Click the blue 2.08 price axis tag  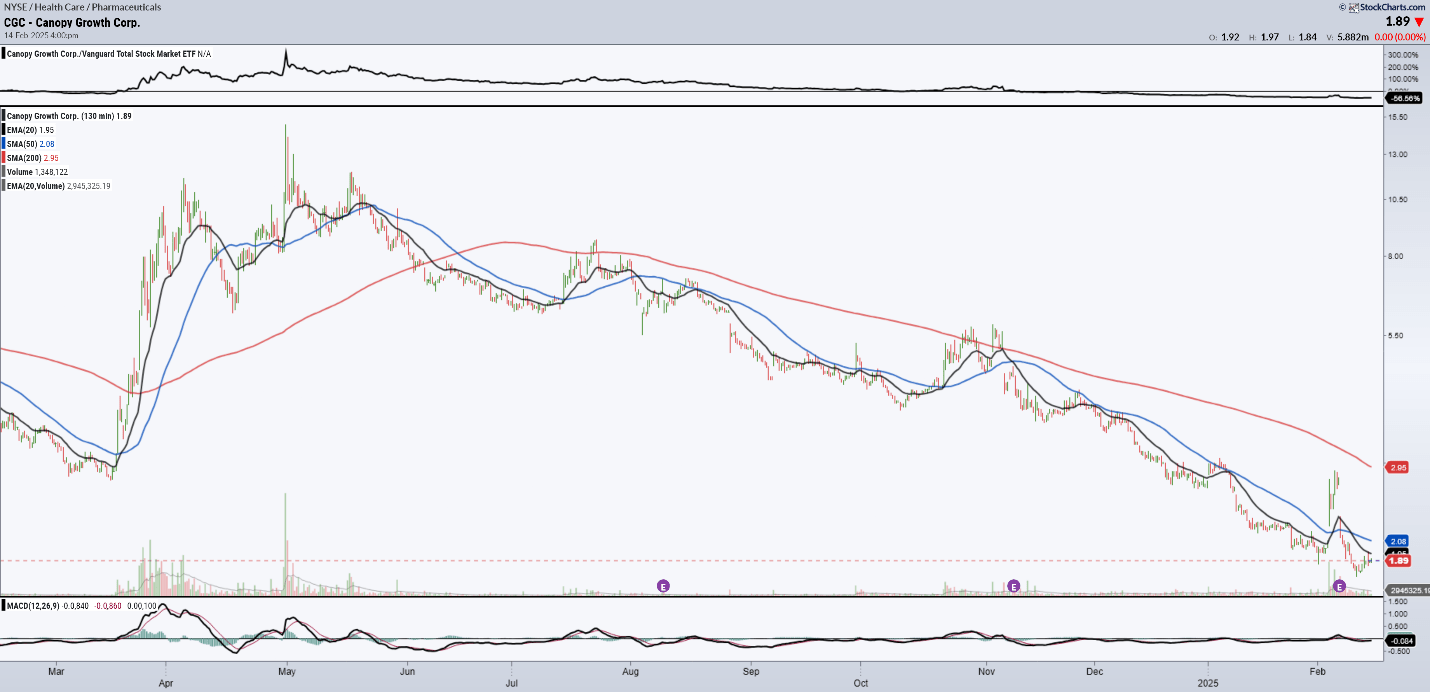[x=1398, y=541]
